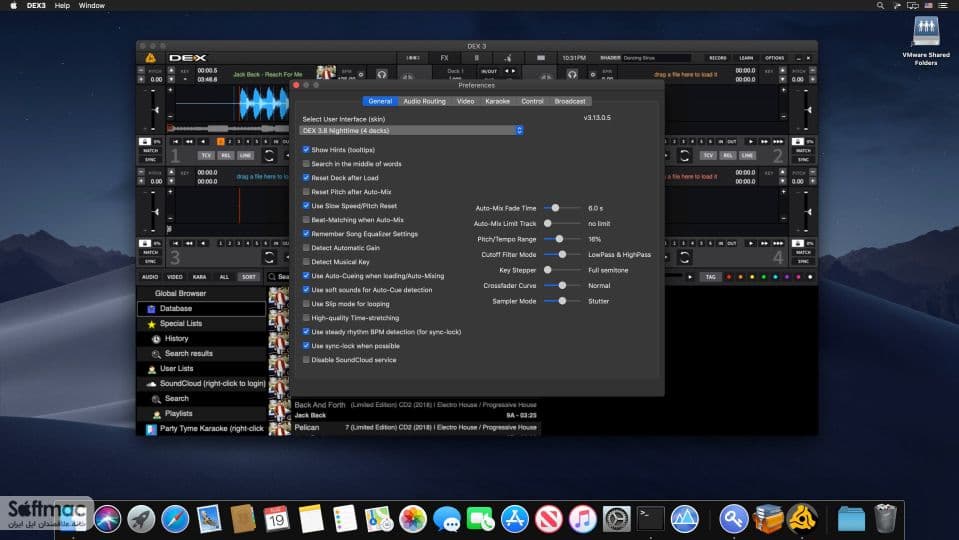Click deck 1 skip-to-start playback icon
959x540 pixels.
(x=176, y=141)
